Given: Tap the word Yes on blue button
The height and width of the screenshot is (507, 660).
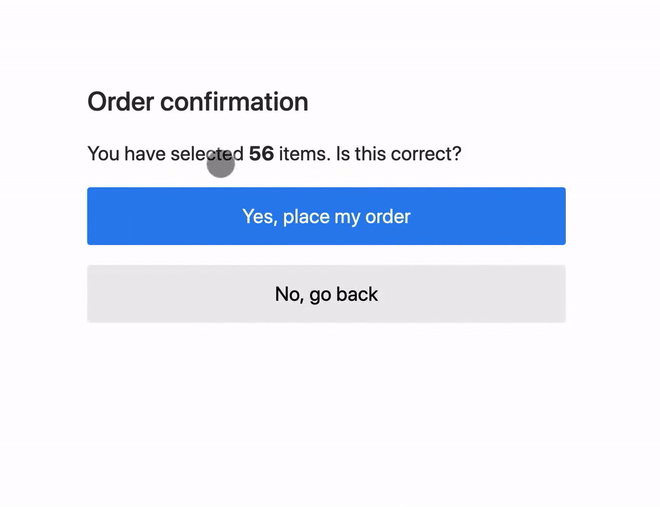Looking at the screenshot, I should pos(259,217).
